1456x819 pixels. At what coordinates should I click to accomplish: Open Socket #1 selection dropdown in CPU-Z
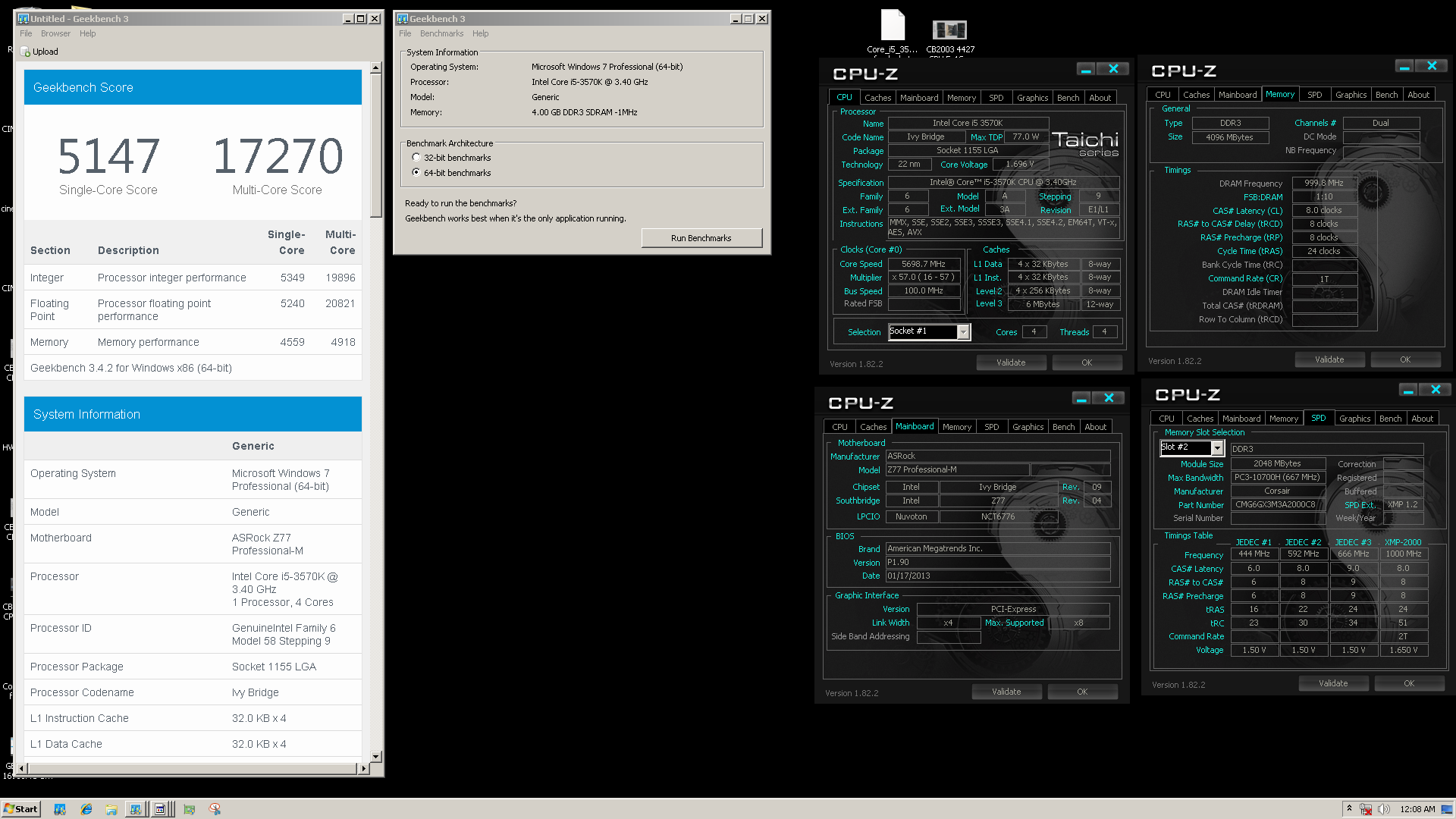tap(963, 332)
